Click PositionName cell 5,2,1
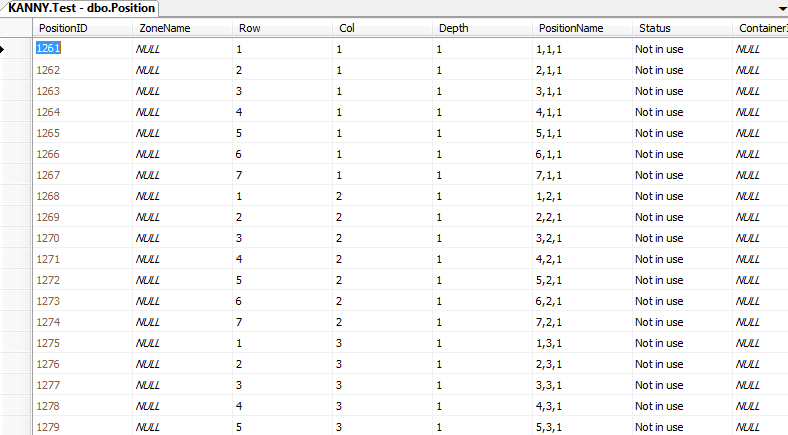Screen dimensions: 788x435 coord(582,280)
